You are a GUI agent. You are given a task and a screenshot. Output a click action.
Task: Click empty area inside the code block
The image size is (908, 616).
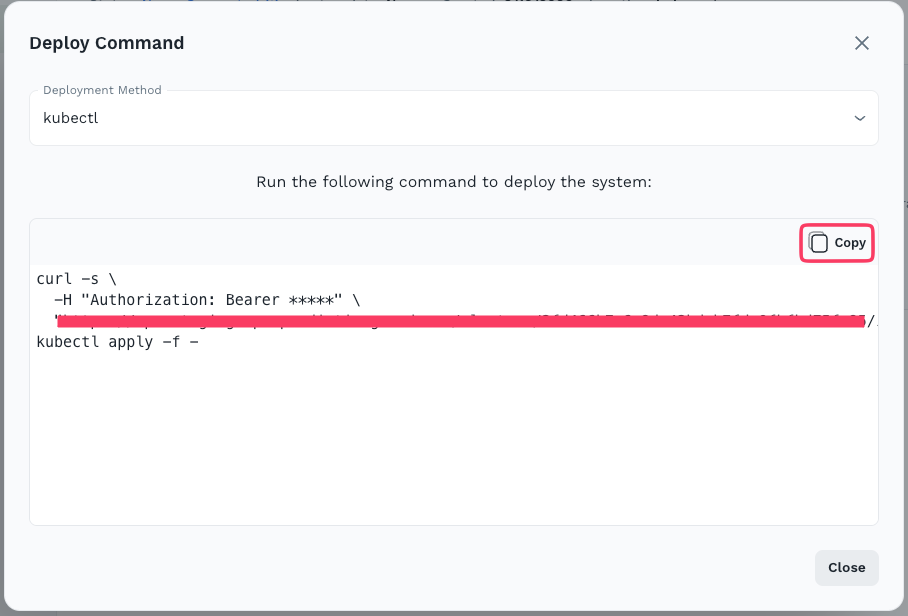(x=454, y=440)
